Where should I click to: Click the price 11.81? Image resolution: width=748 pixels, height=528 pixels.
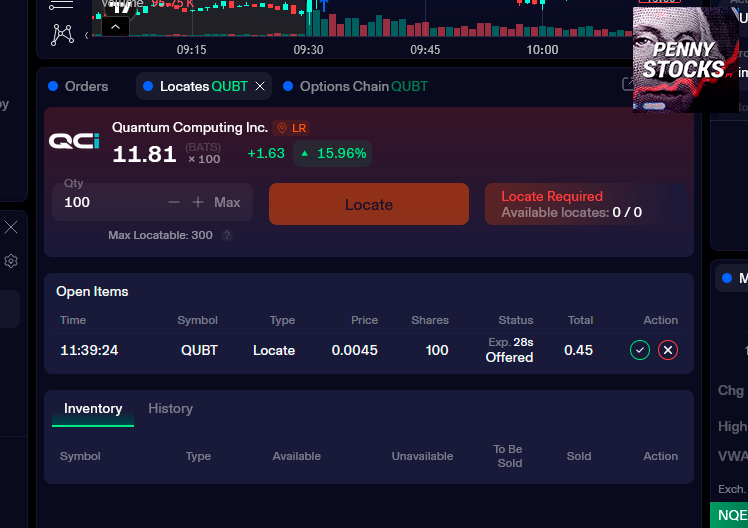tap(144, 154)
